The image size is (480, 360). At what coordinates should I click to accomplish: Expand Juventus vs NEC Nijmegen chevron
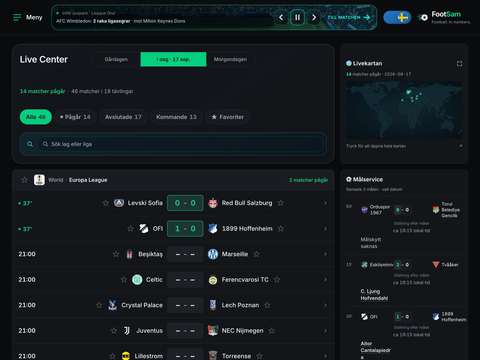[325, 331]
